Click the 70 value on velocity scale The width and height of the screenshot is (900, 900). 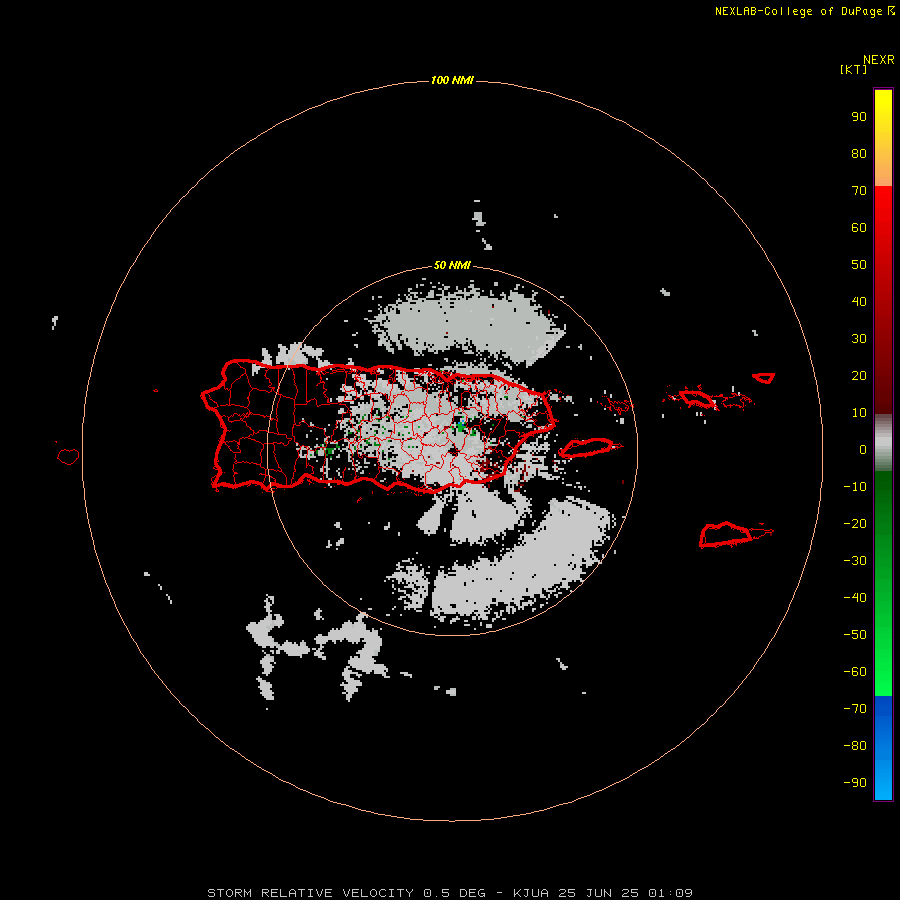click(859, 191)
